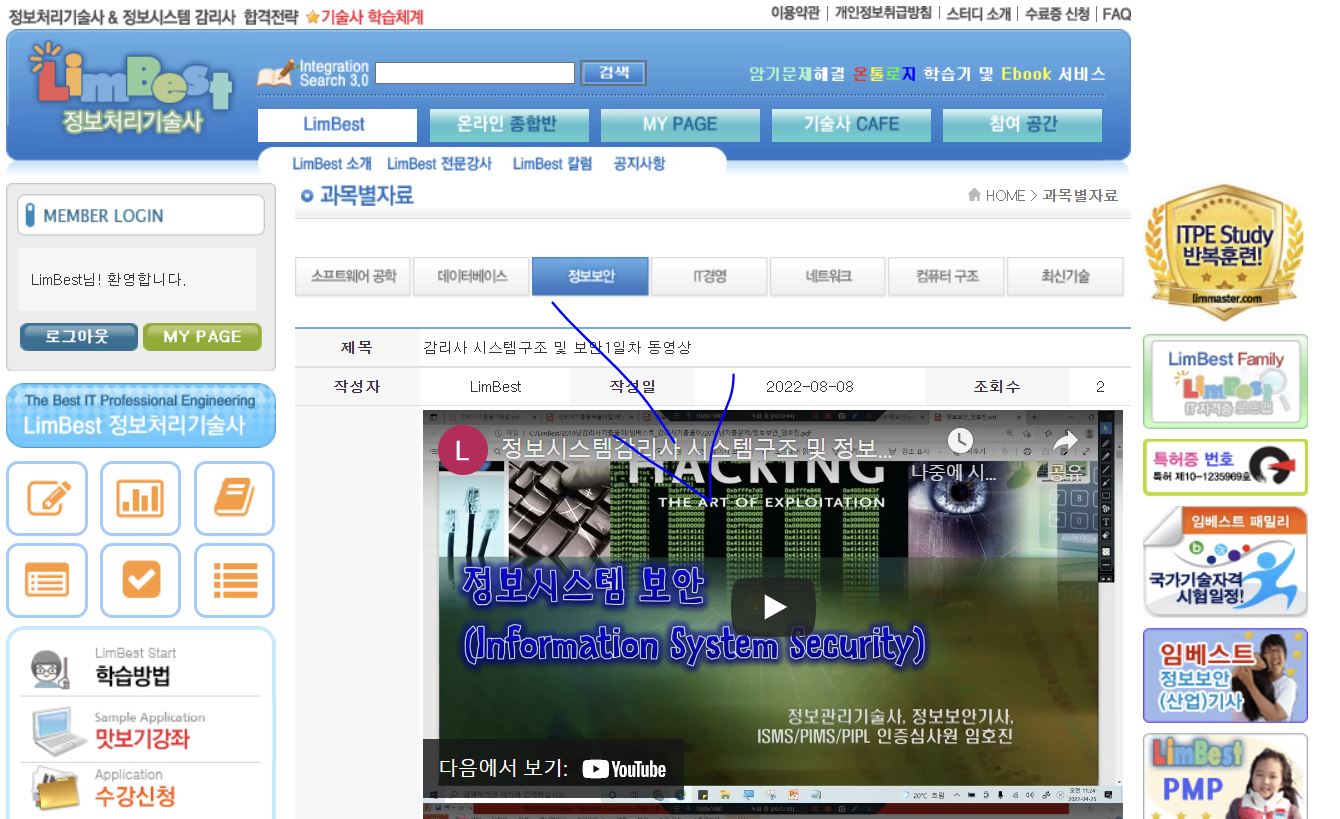Open the 기술사 CAFE menu
Image resolution: width=1340 pixels, height=819 pixels.
(x=851, y=125)
